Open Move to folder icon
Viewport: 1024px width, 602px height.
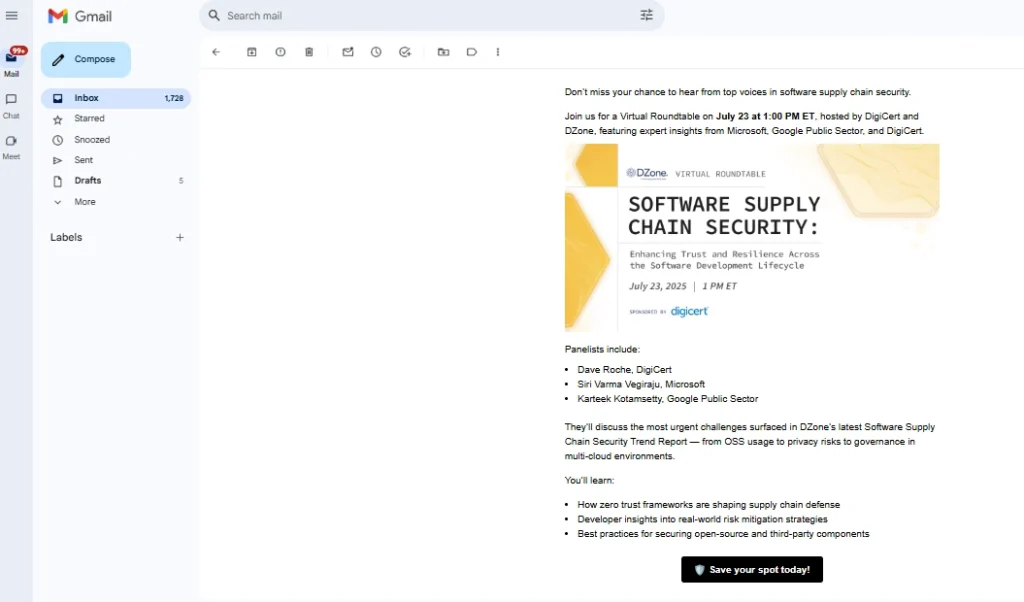[443, 52]
